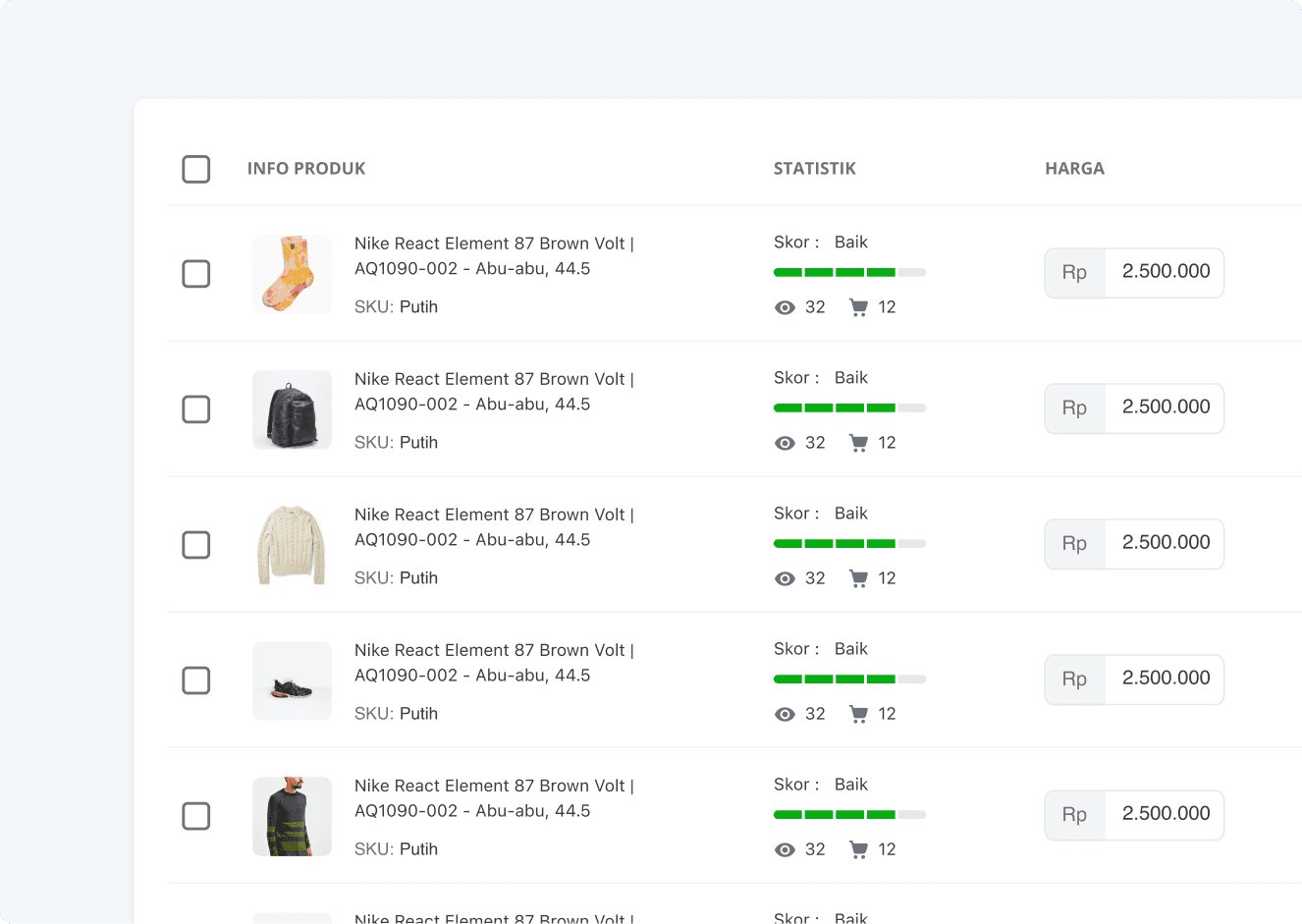1302x924 pixels.
Task: Focus the 2.500.000 price field for the backpack
Action: (x=1165, y=408)
